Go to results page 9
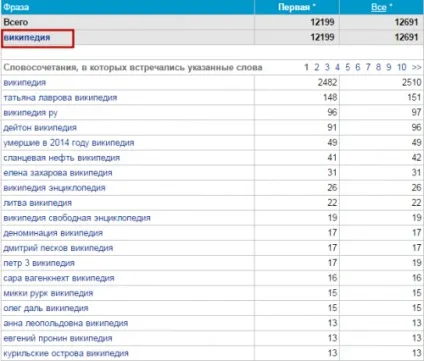This screenshot has height=361, width=424. [389, 67]
